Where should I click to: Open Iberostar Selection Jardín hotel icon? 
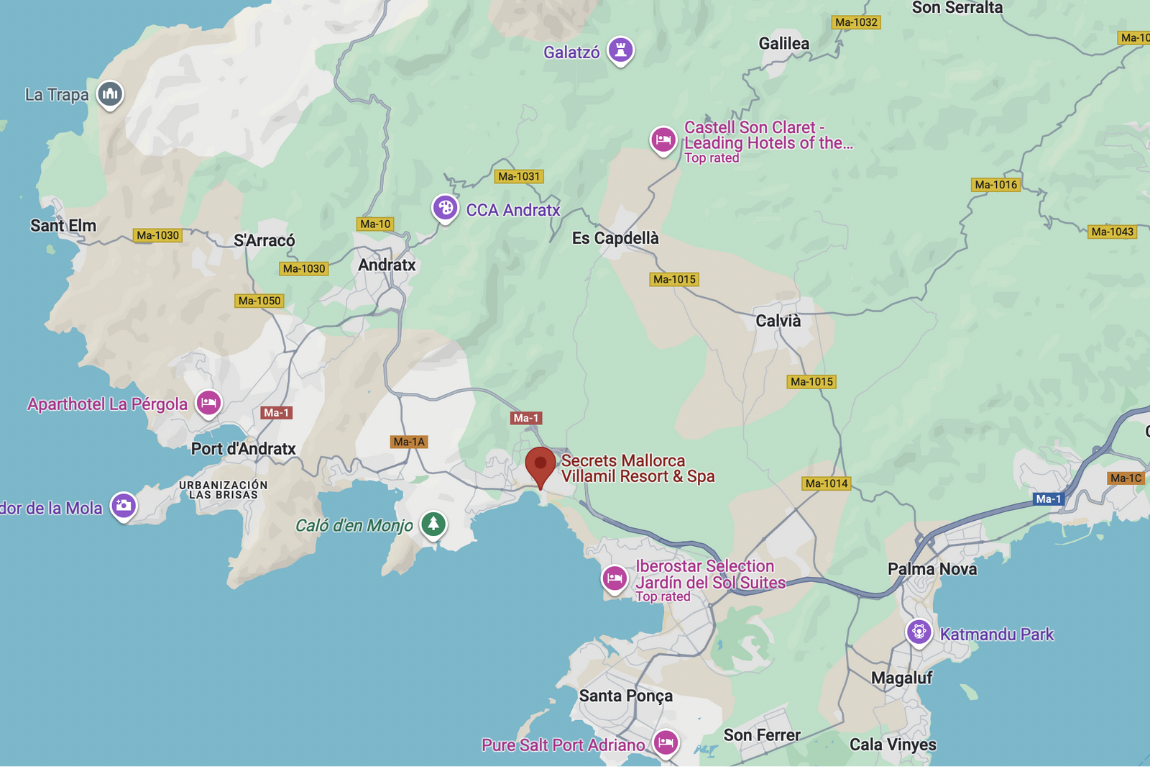(615, 579)
